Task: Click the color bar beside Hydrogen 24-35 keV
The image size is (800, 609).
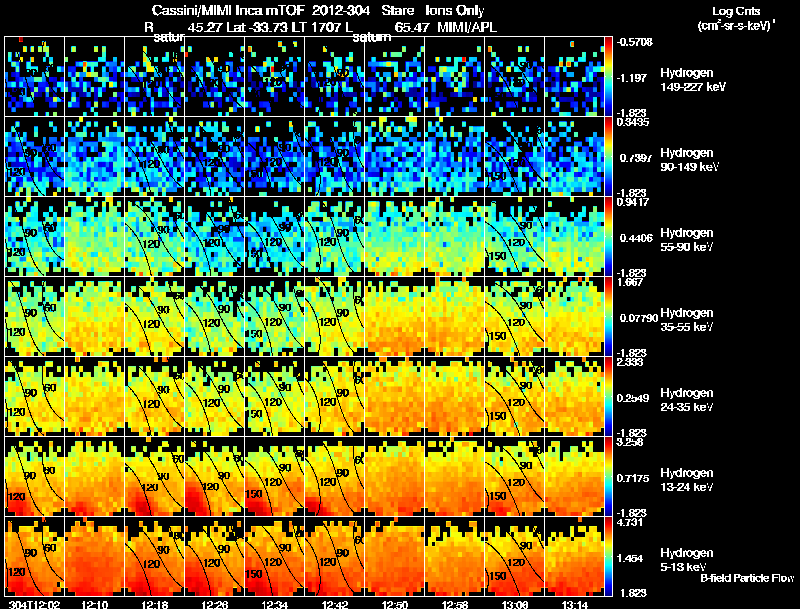Action: click(x=608, y=397)
